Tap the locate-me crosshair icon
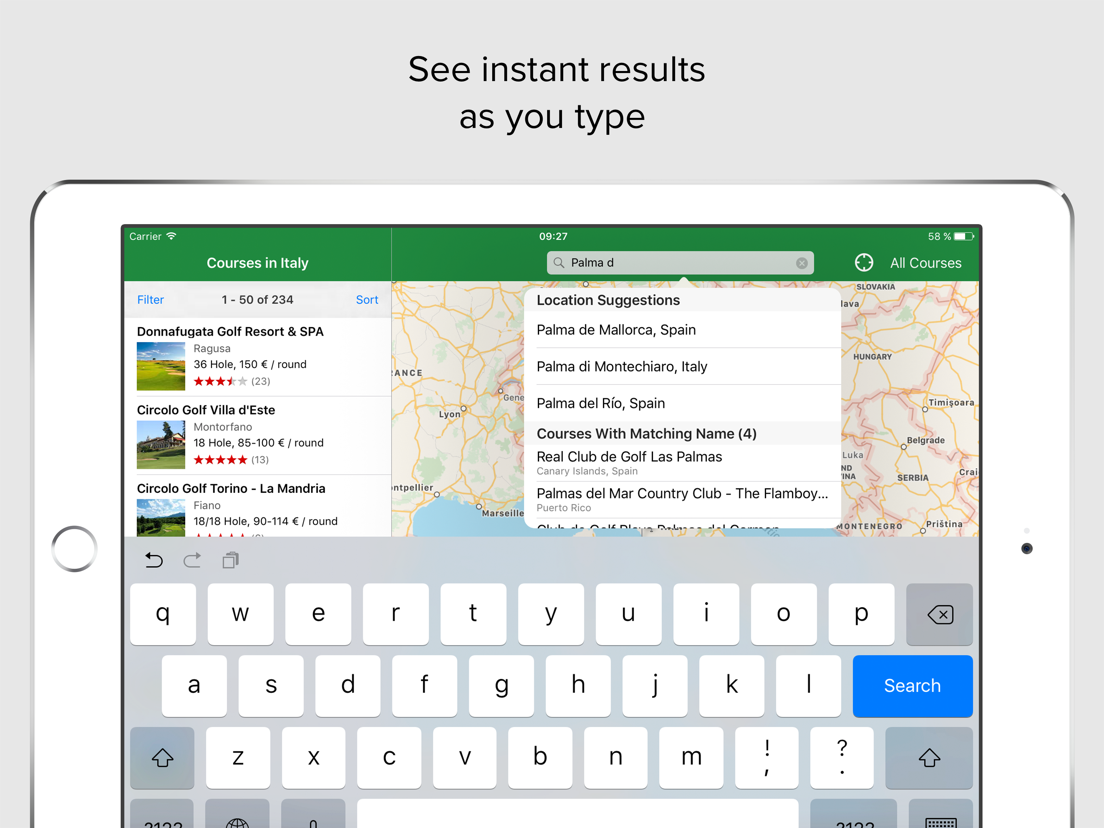Screen dimensions: 1104x828 (864, 263)
